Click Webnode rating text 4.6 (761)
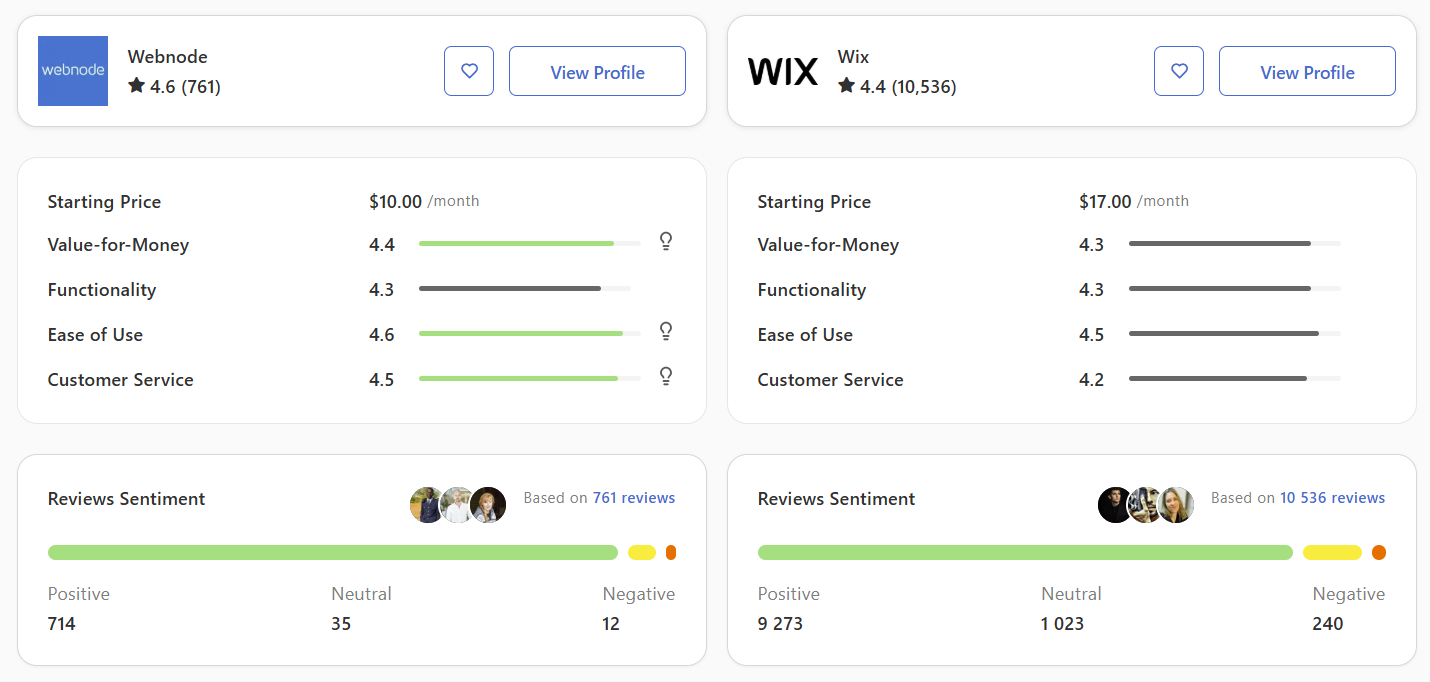Screen dimensions: 1430x682 (x=185, y=87)
